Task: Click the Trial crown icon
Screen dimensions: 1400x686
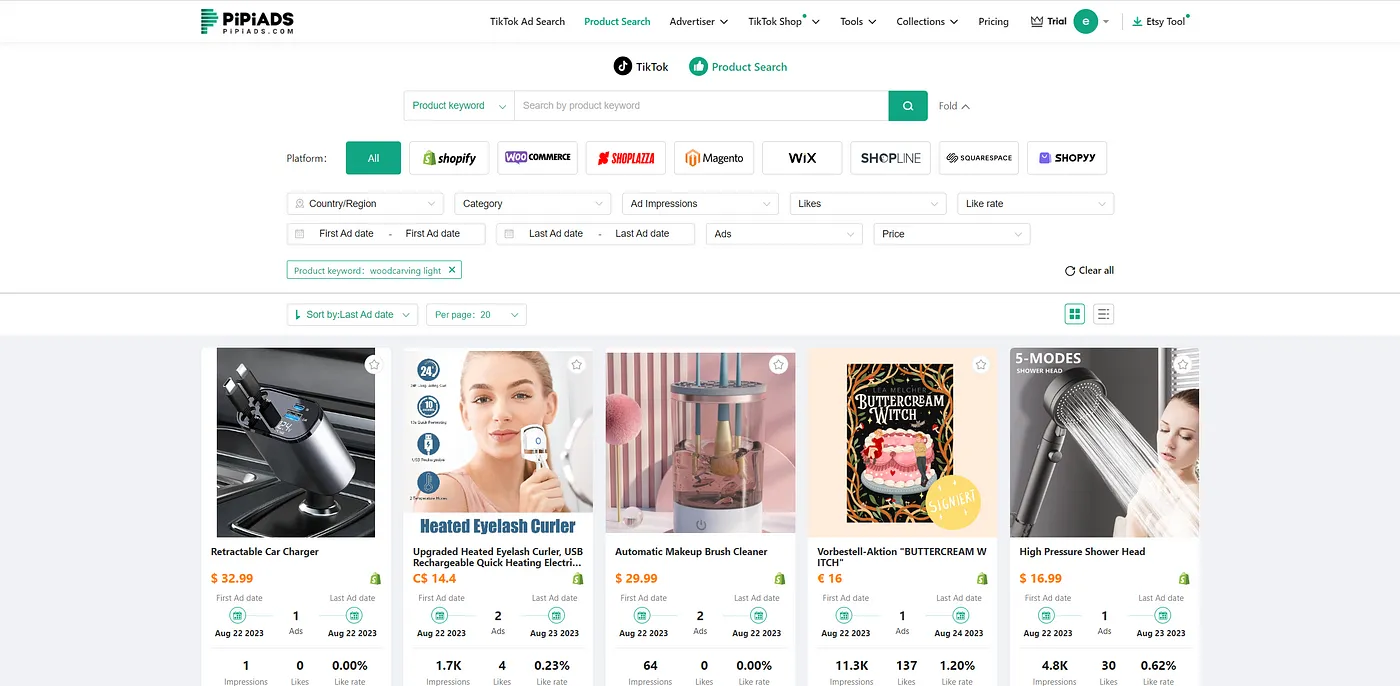Action: click(1037, 21)
